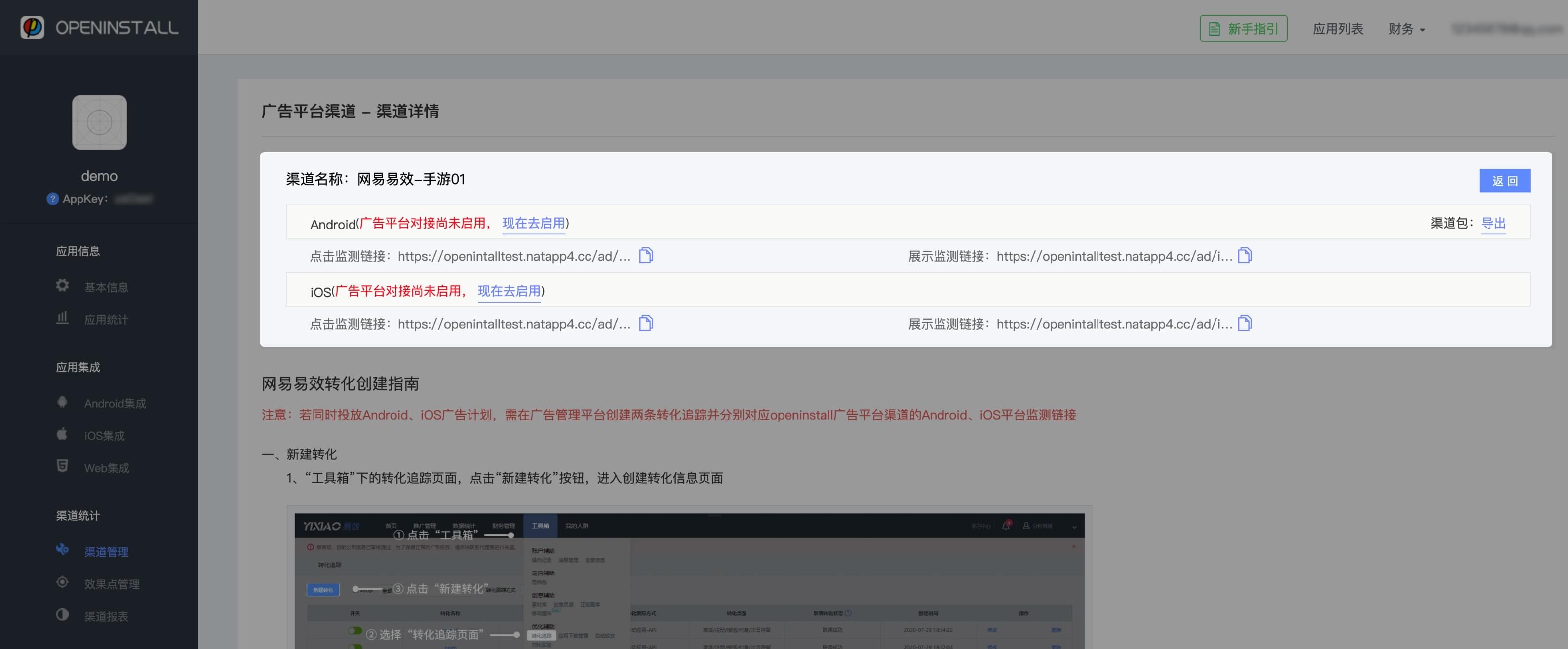Open 效果点管理 sidebar item

click(112, 584)
